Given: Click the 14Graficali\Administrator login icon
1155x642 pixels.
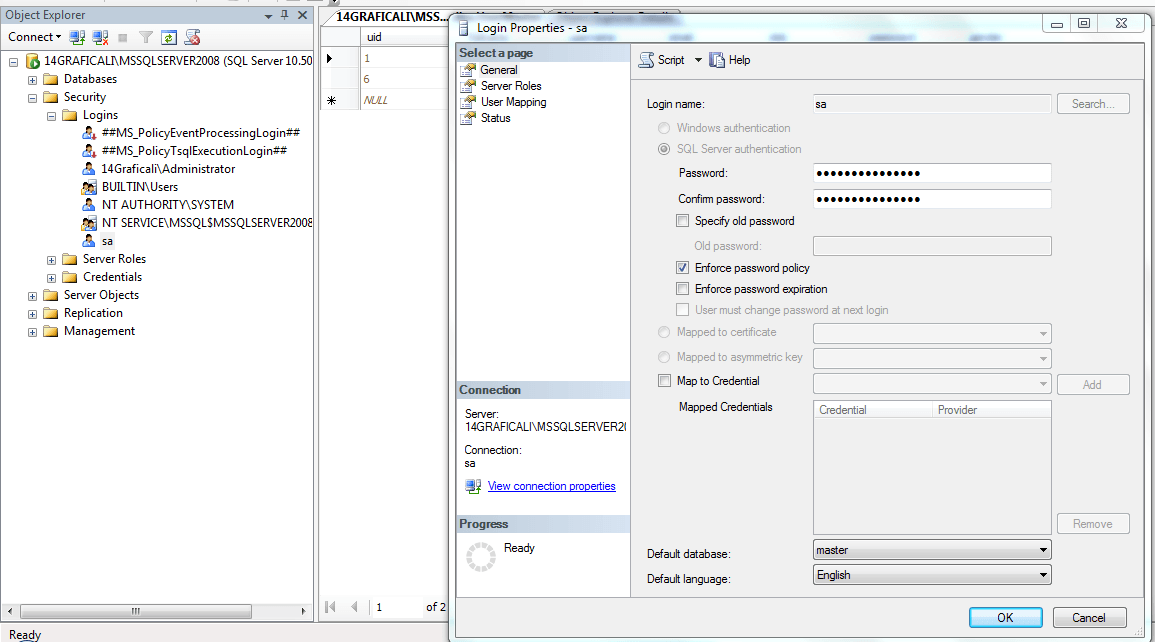Looking at the screenshot, I should click(x=88, y=169).
